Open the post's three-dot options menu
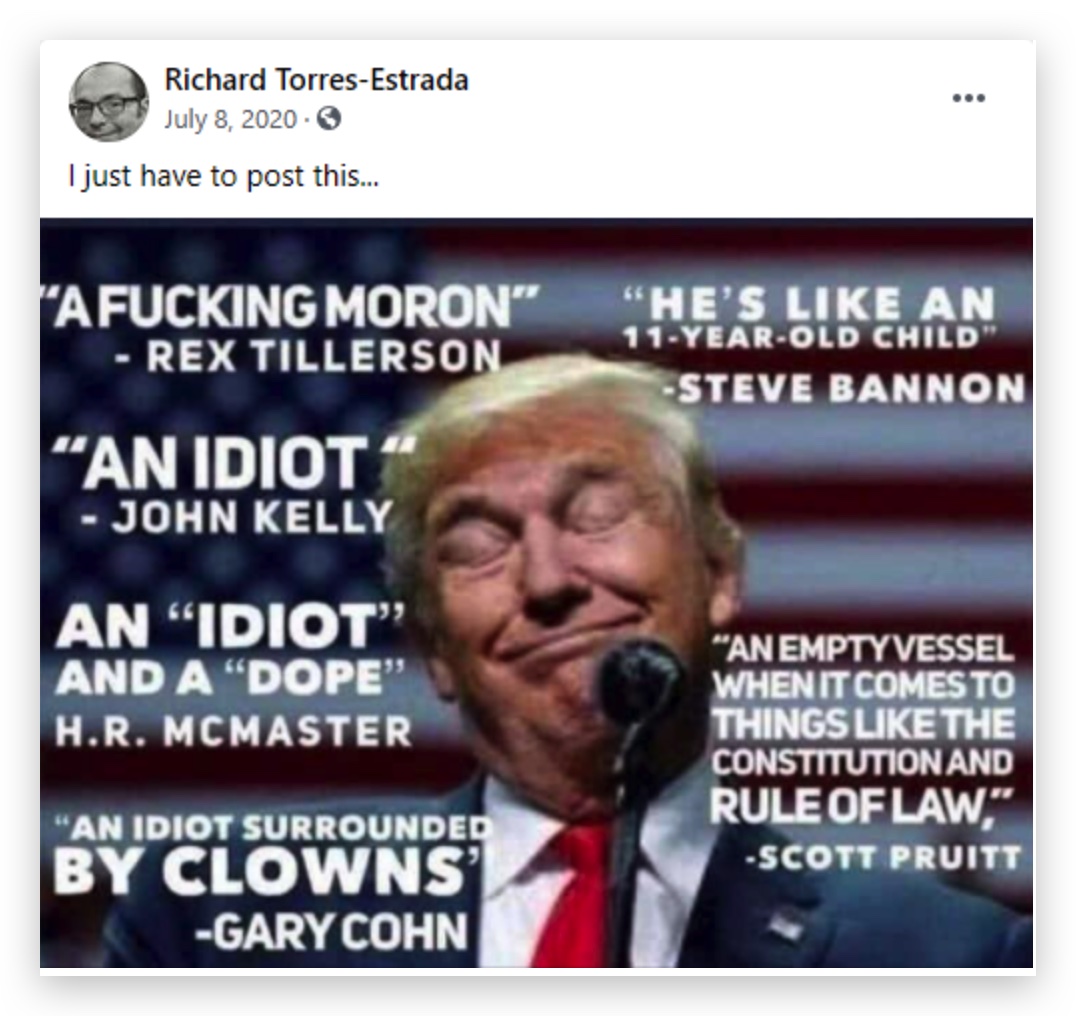This screenshot has width=1076, height=1016. 968,98
